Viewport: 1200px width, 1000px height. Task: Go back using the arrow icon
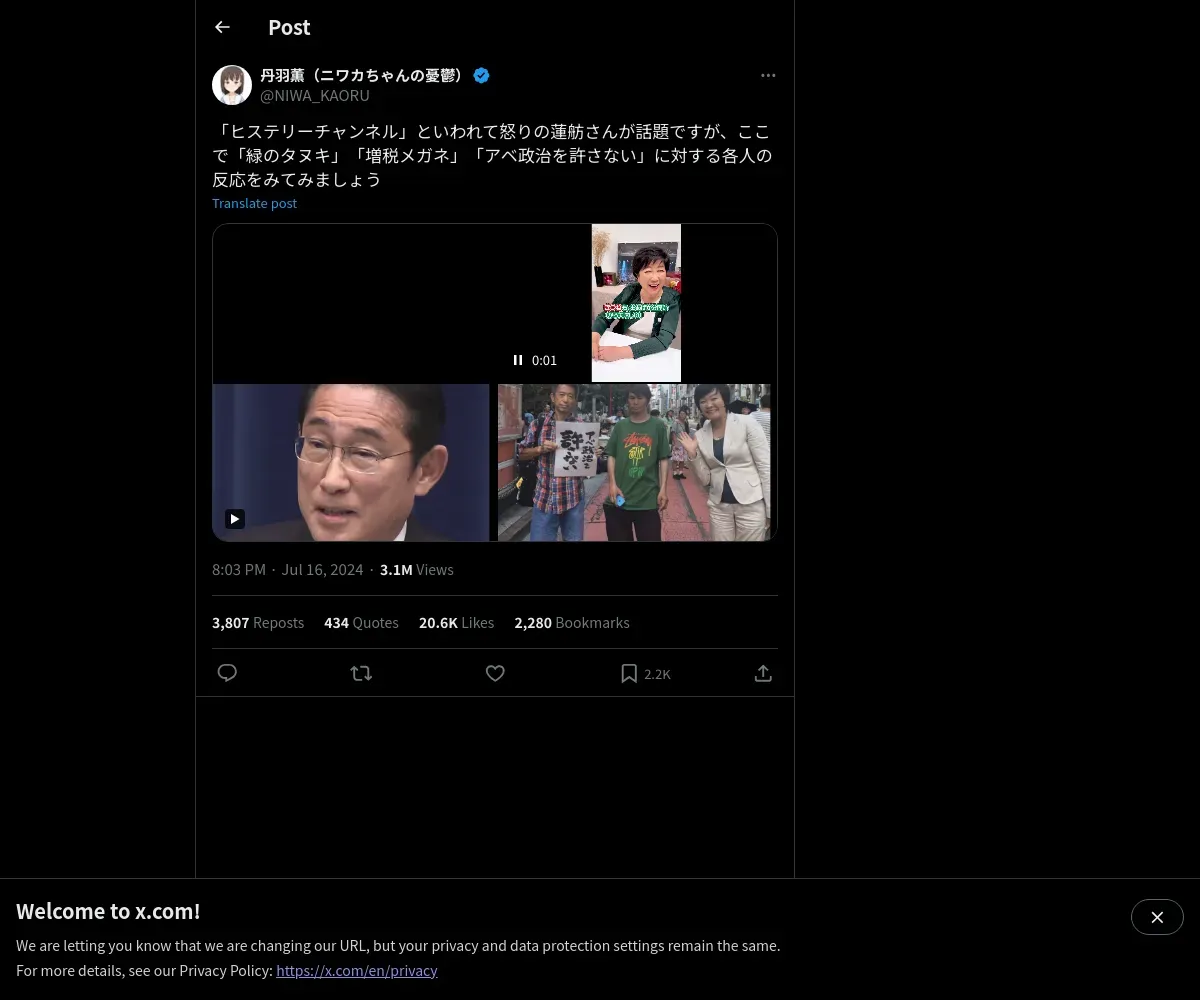click(222, 27)
